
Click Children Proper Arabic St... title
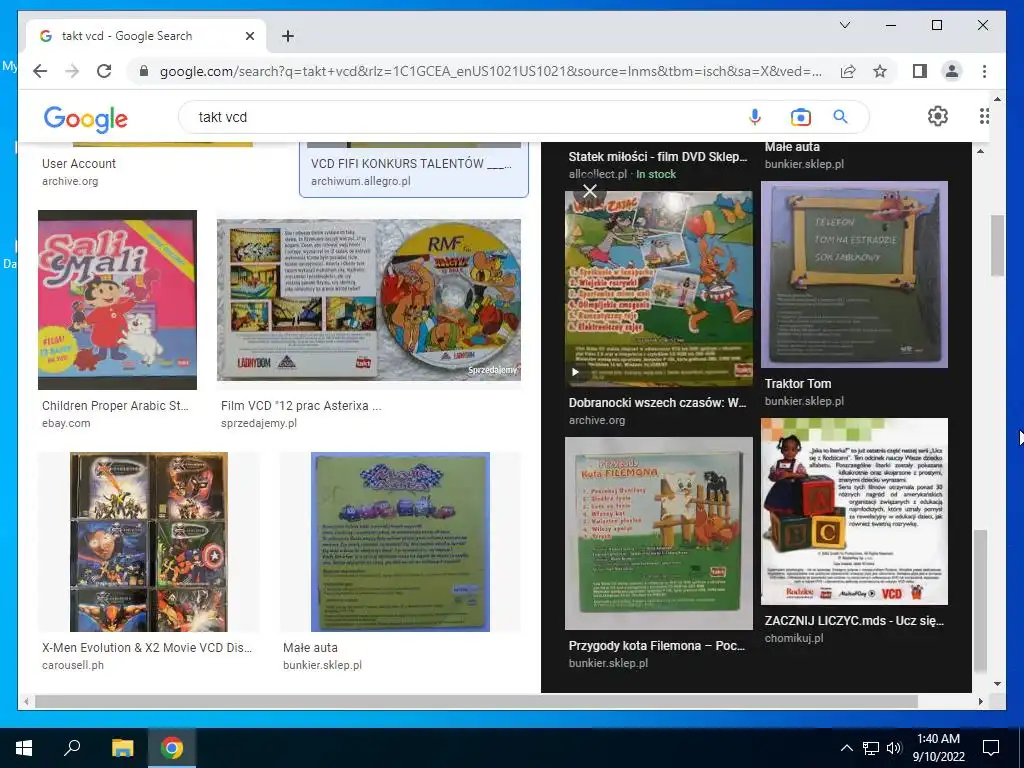click(x=115, y=406)
